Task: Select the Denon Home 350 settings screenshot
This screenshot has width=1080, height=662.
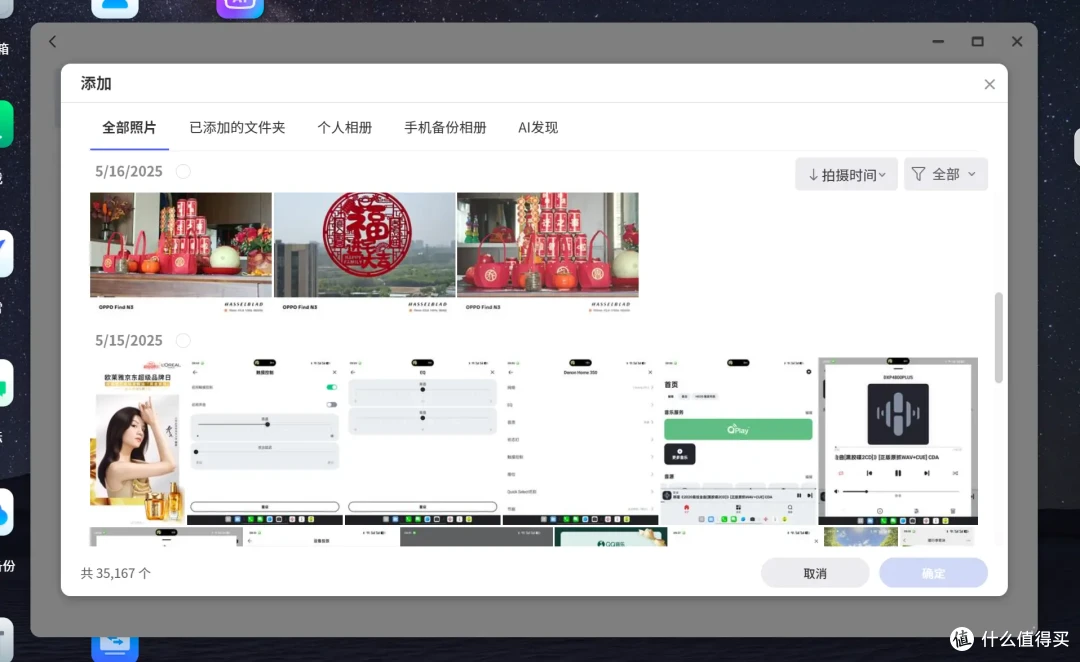Action: coord(581,441)
